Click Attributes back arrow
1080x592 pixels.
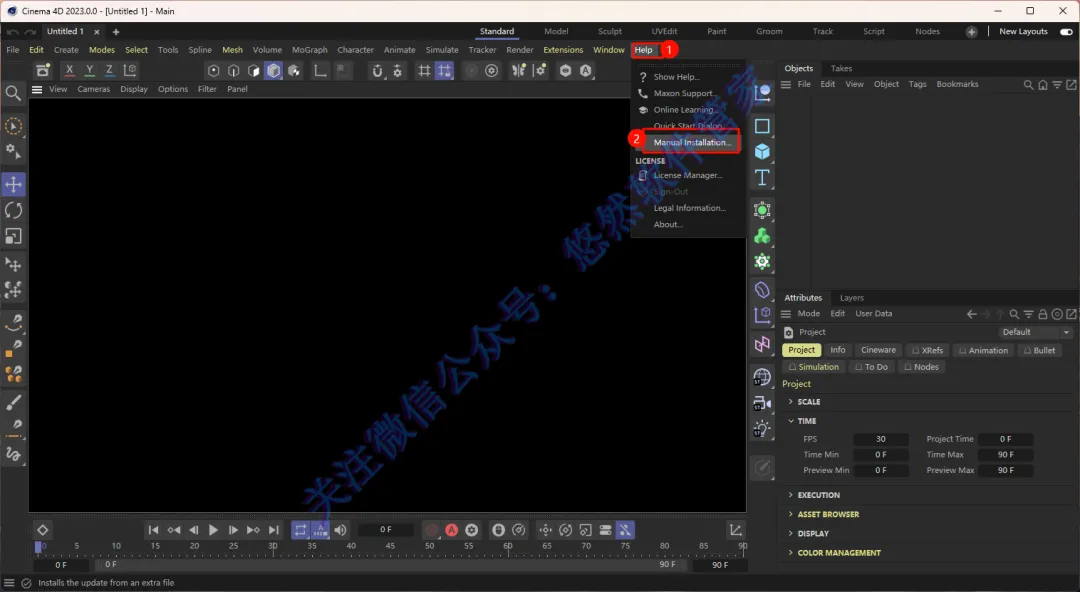point(971,314)
